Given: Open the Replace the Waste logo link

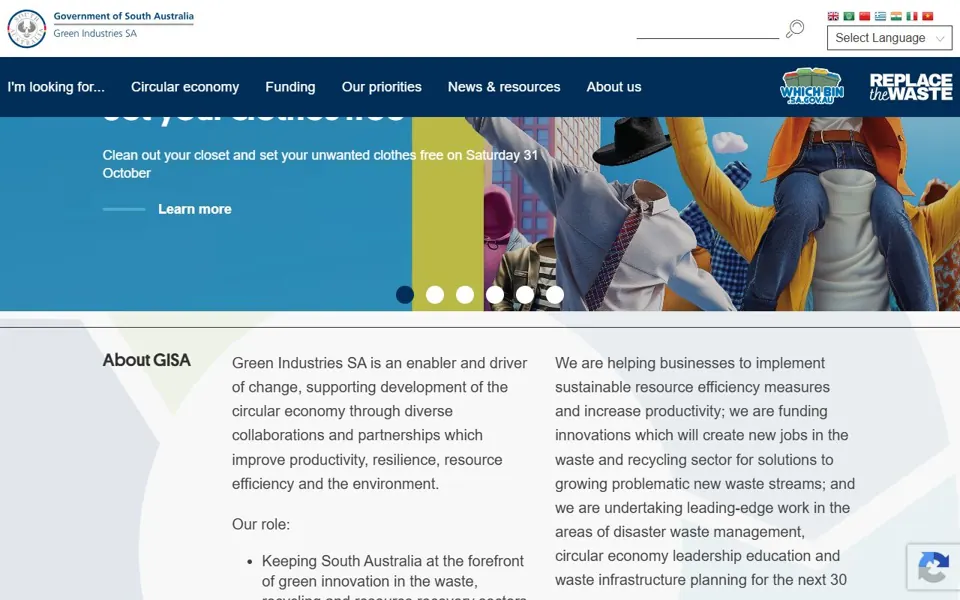Looking at the screenshot, I should click(x=911, y=87).
